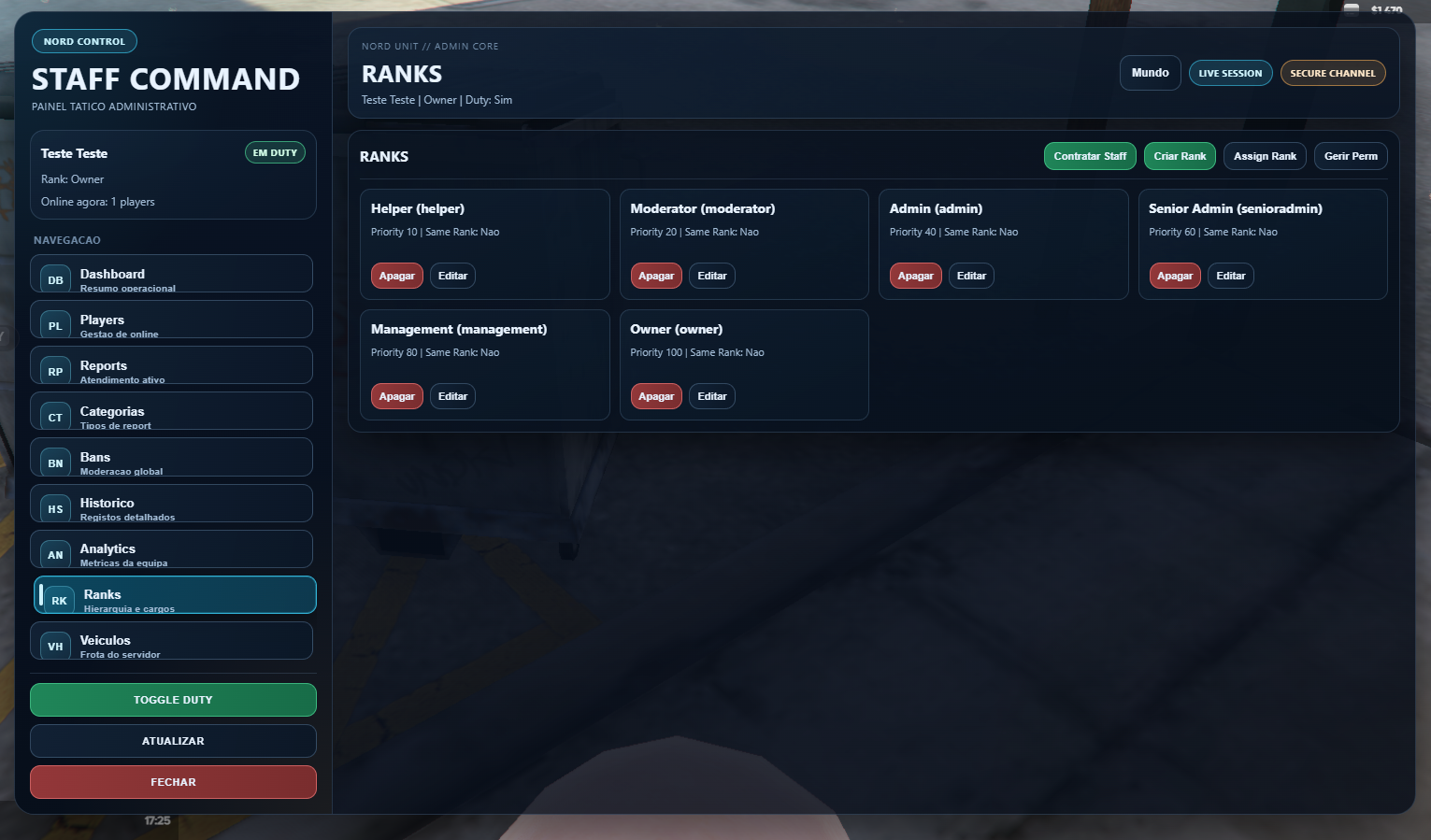Viewport: 1431px width, 840px height.
Task: Edit the Management rank
Action: click(452, 396)
